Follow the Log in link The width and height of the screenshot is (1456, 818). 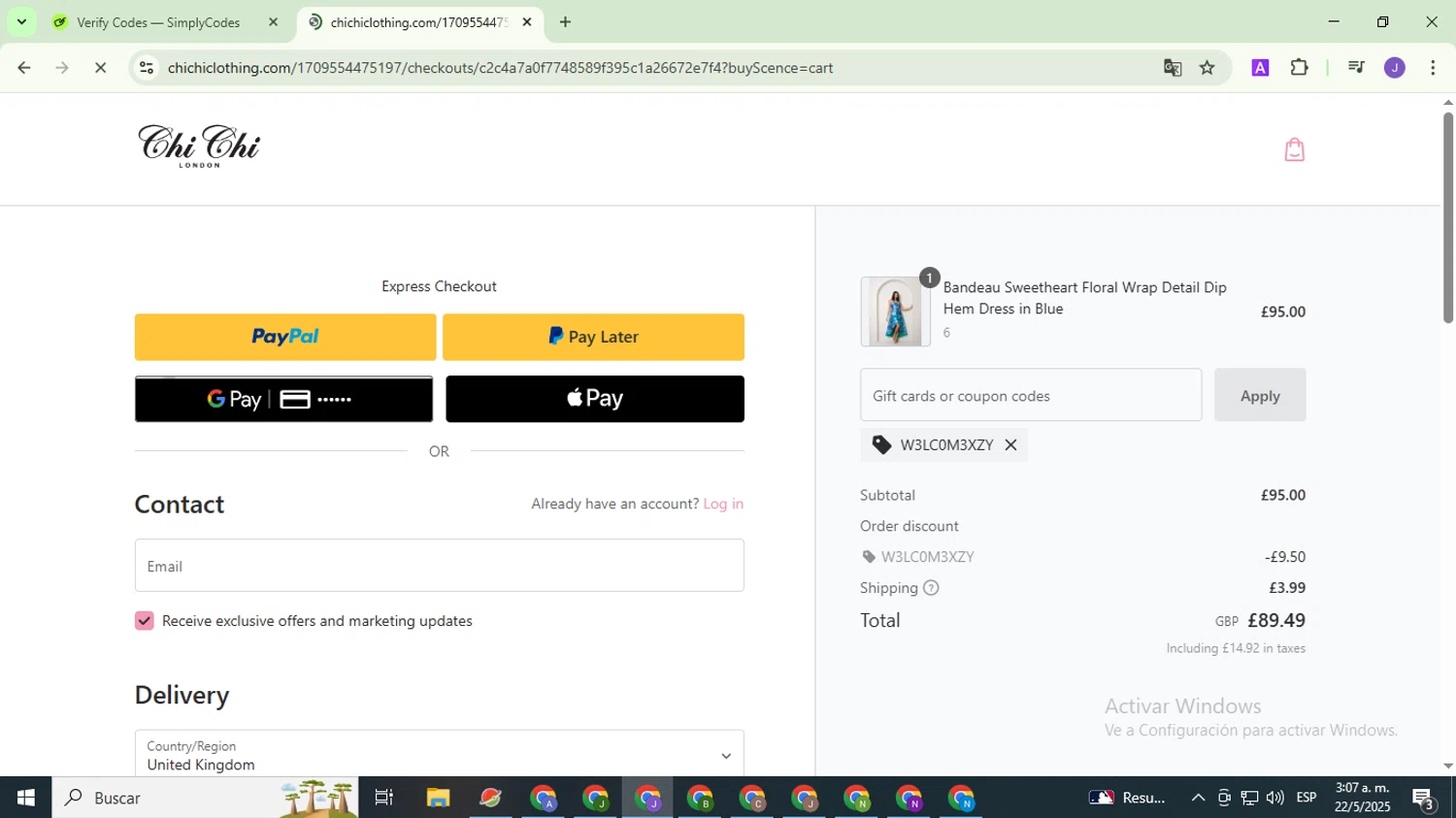723,504
